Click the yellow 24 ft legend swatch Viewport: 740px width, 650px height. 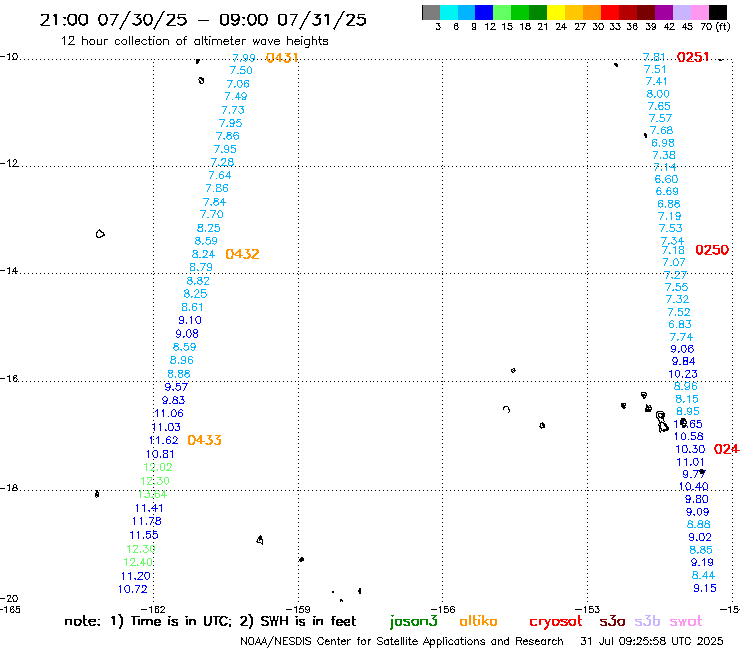coord(556,12)
